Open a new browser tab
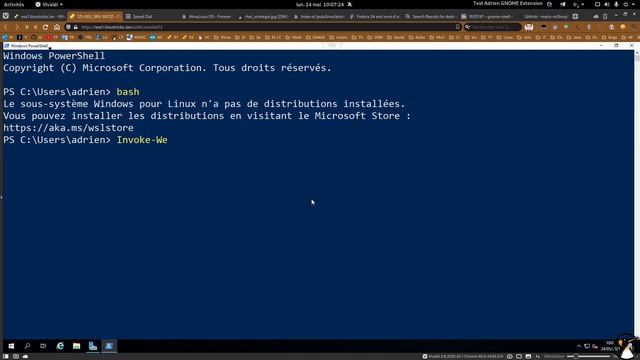The height and width of the screenshot is (360, 640). point(575,16)
